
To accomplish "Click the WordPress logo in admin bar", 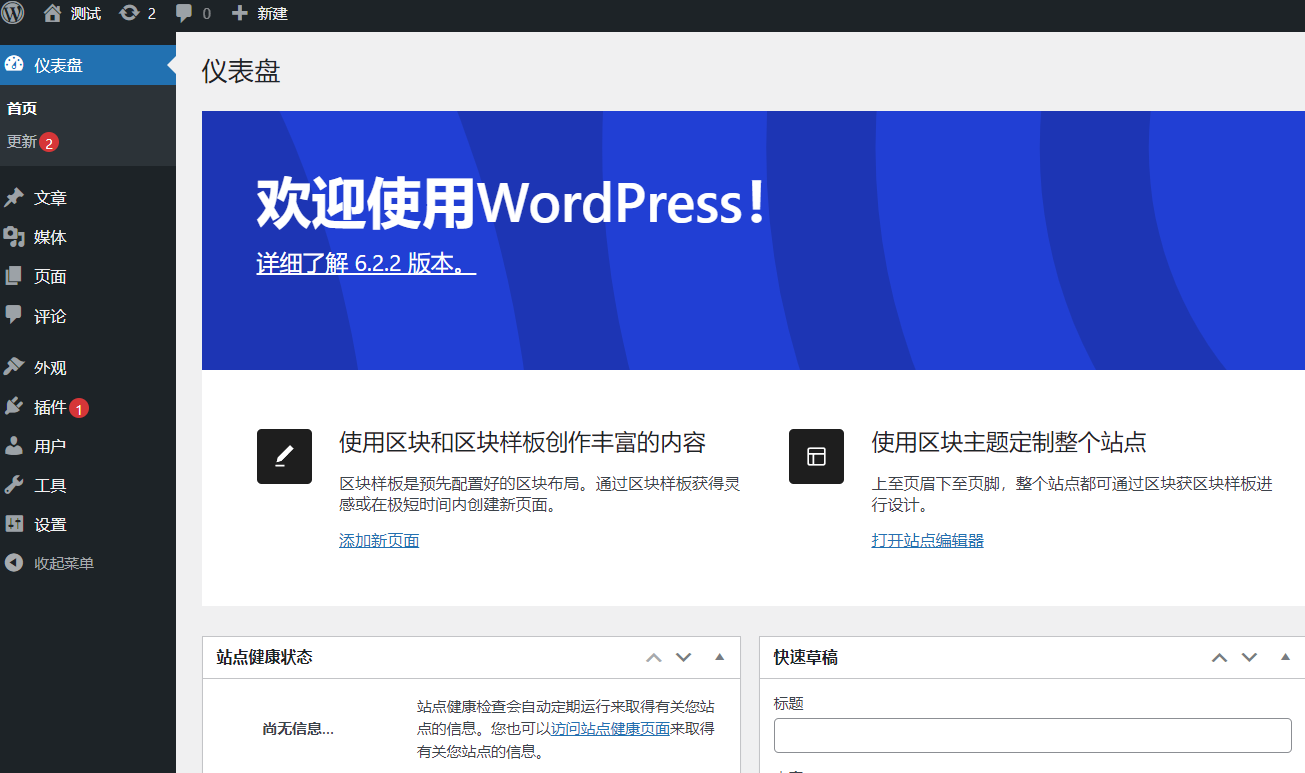I will coord(14,14).
